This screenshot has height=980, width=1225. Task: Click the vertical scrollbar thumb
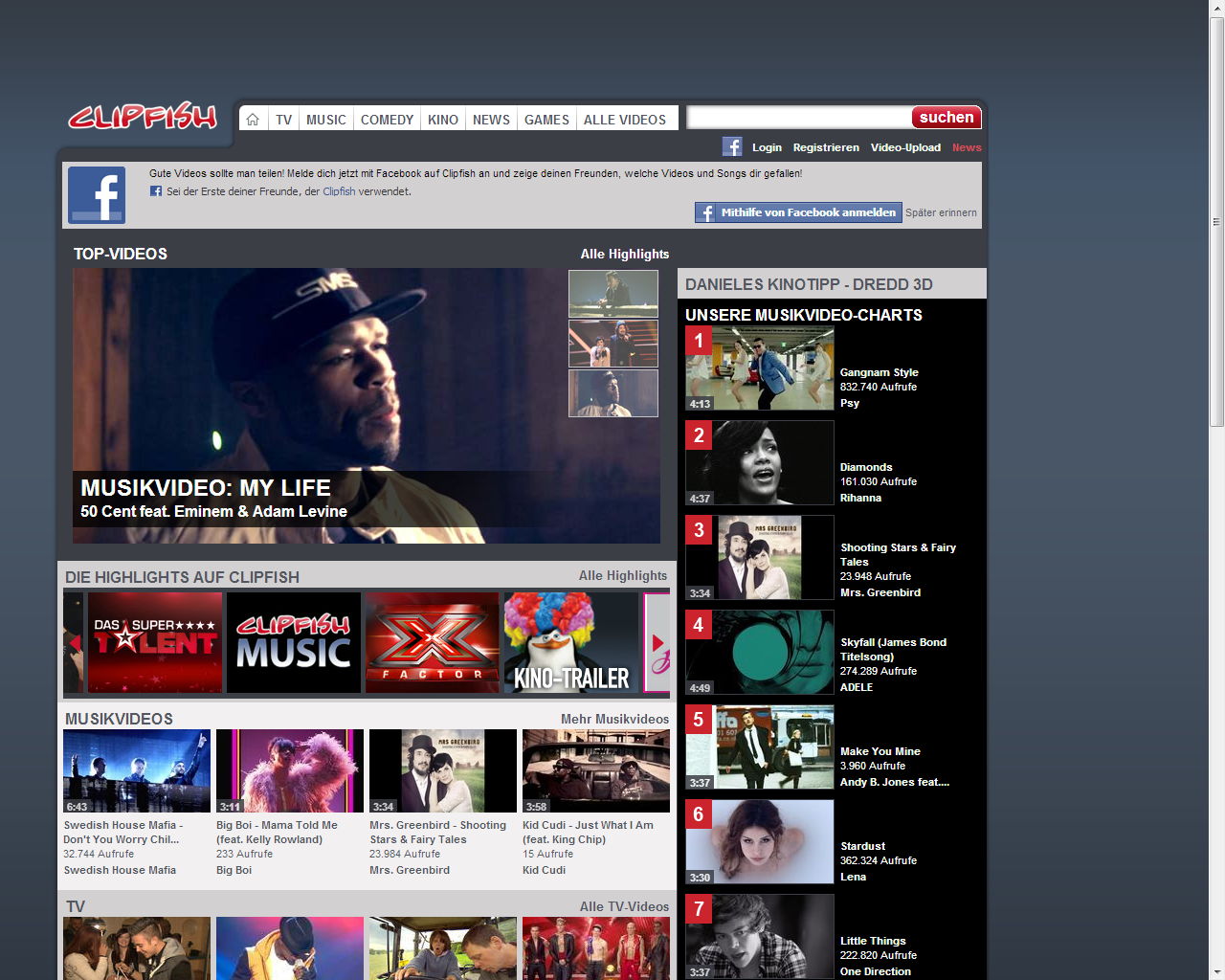[1217, 222]
